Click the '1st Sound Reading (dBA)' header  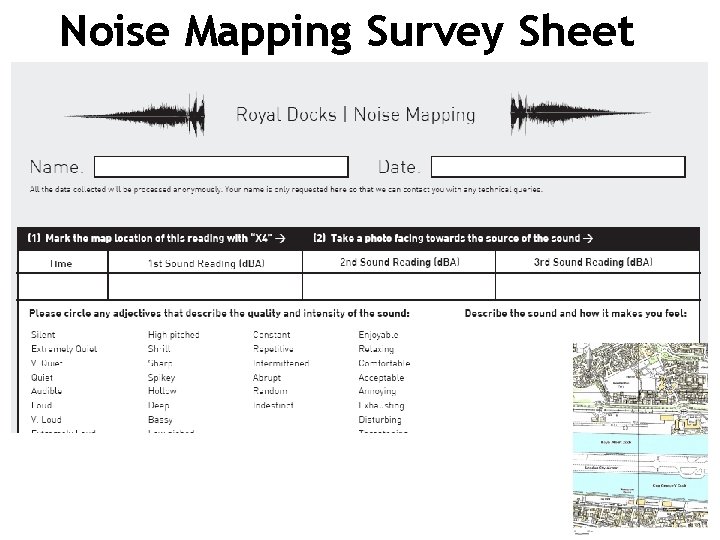click(206, 264)
